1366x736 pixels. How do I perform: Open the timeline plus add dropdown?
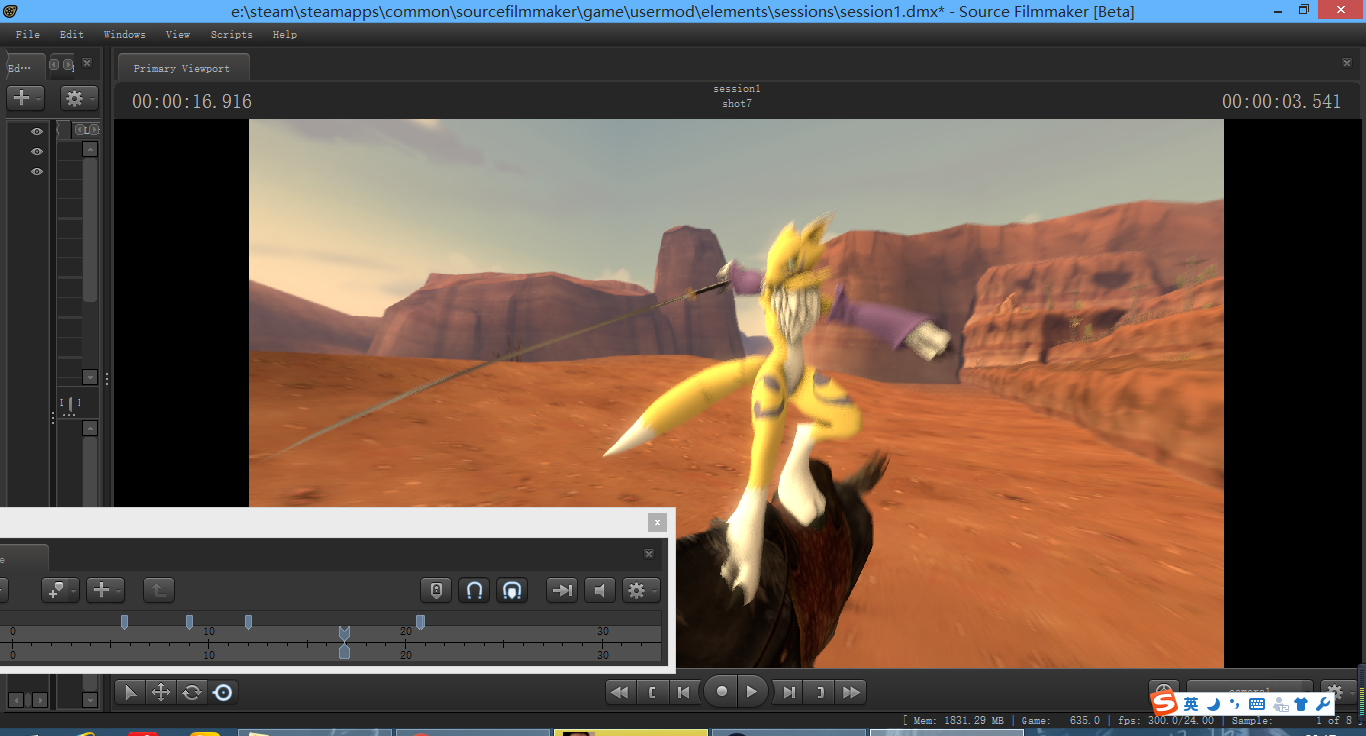coord(105,590)
